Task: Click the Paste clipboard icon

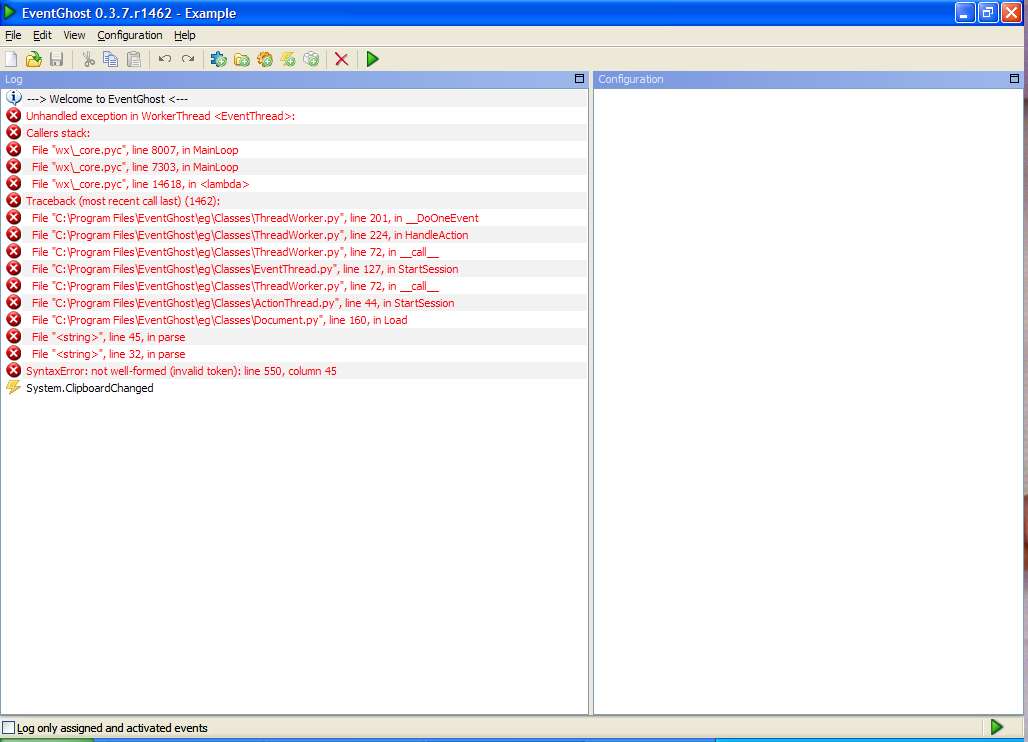Action: (134, 59)
